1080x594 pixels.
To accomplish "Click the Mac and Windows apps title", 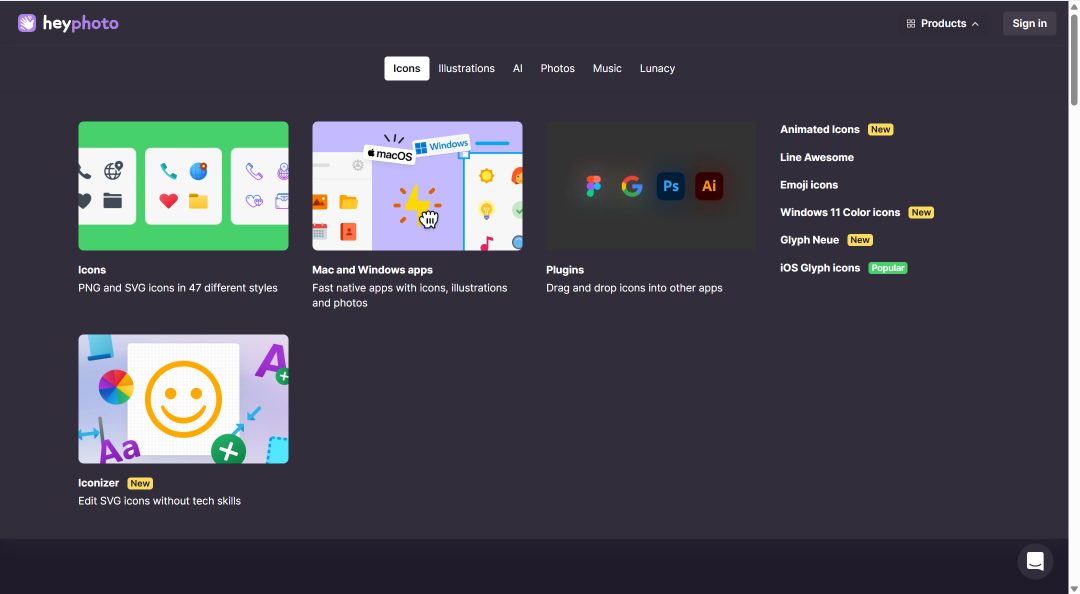I will [x=372, y=270].
